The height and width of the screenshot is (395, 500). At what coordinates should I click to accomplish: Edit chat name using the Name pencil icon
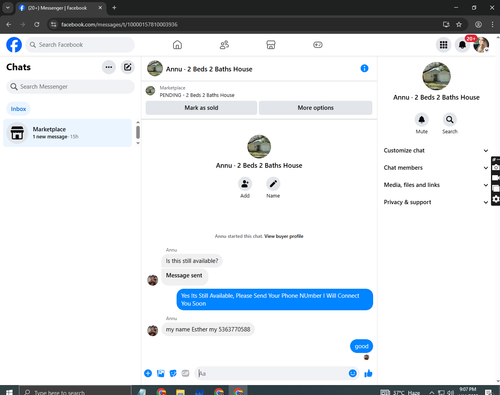pyautogui.click(x=273, y=184)
